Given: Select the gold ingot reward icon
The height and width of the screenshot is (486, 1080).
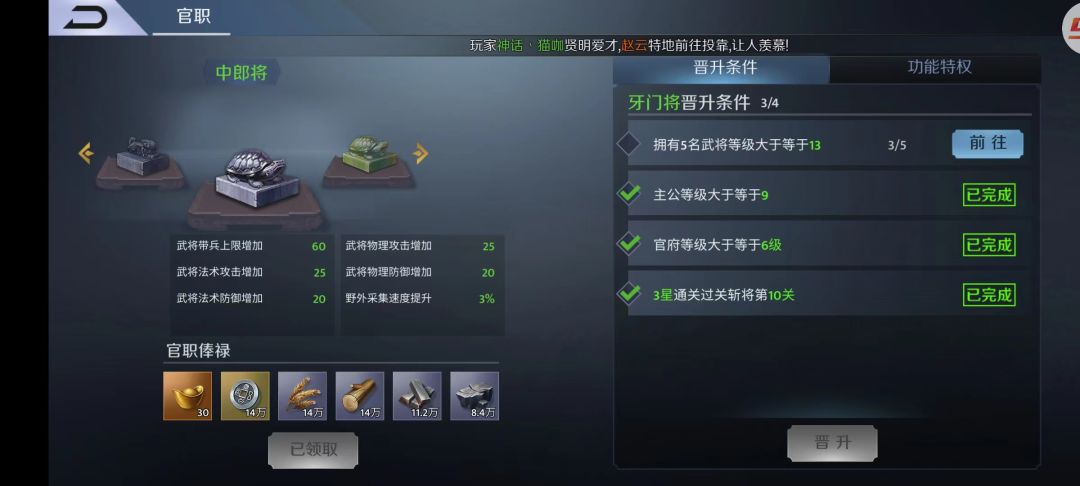Looking at the screenshot, I should (187, 396).
